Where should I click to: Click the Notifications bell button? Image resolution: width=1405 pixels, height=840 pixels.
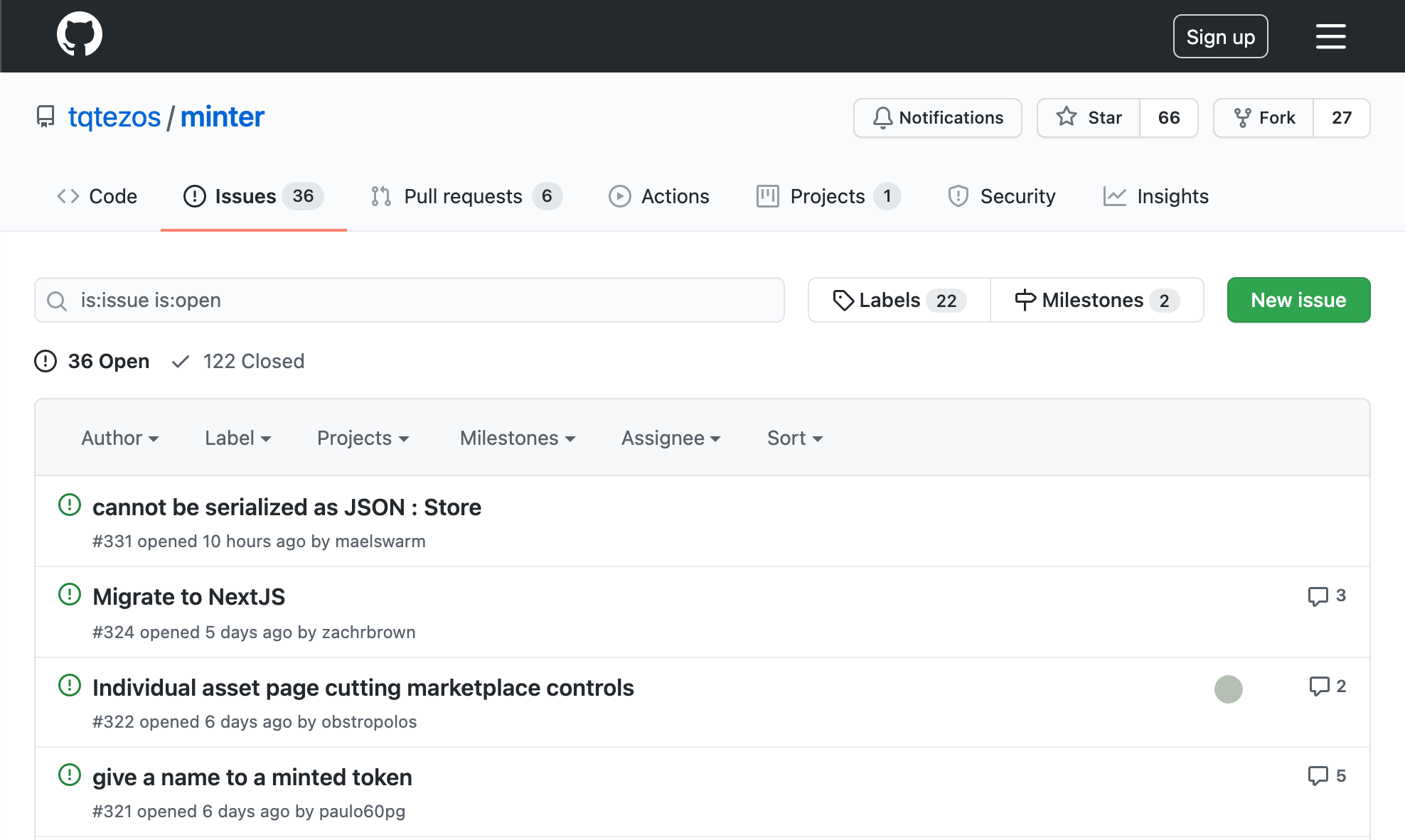click(x=937, y=117)
